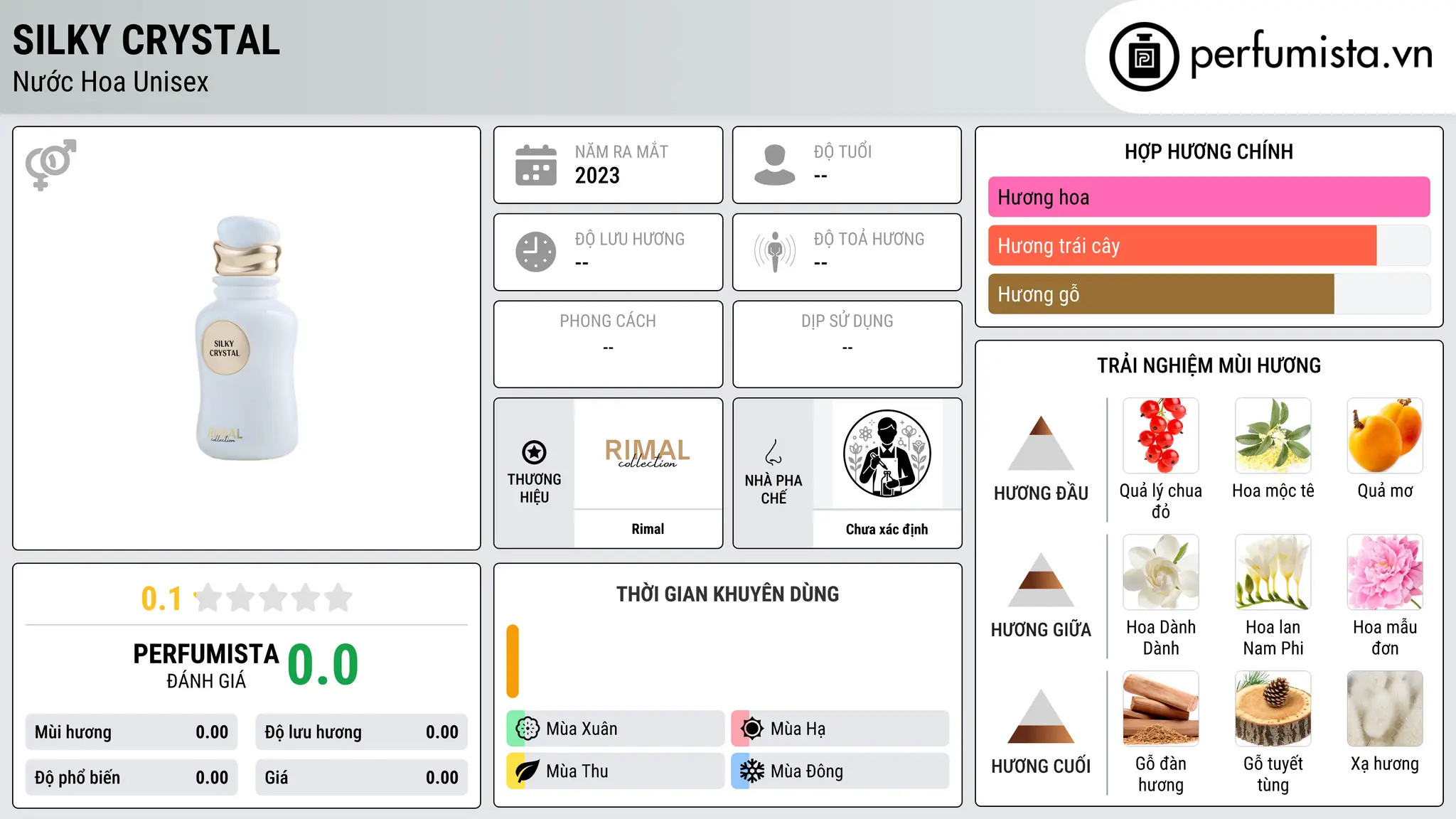Select the Mùa Đông season chip

pos(840,771)
